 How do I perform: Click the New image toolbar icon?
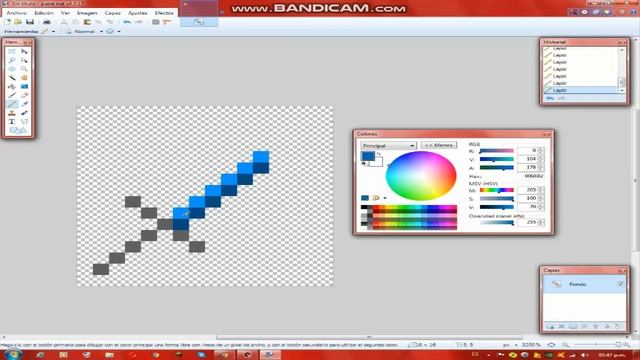click(8, 22)
